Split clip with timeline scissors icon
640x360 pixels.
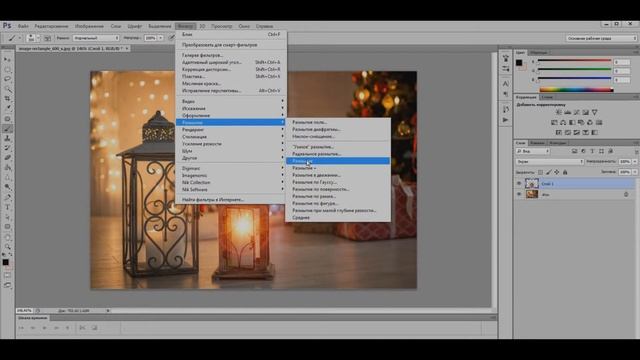click(82, 328)
